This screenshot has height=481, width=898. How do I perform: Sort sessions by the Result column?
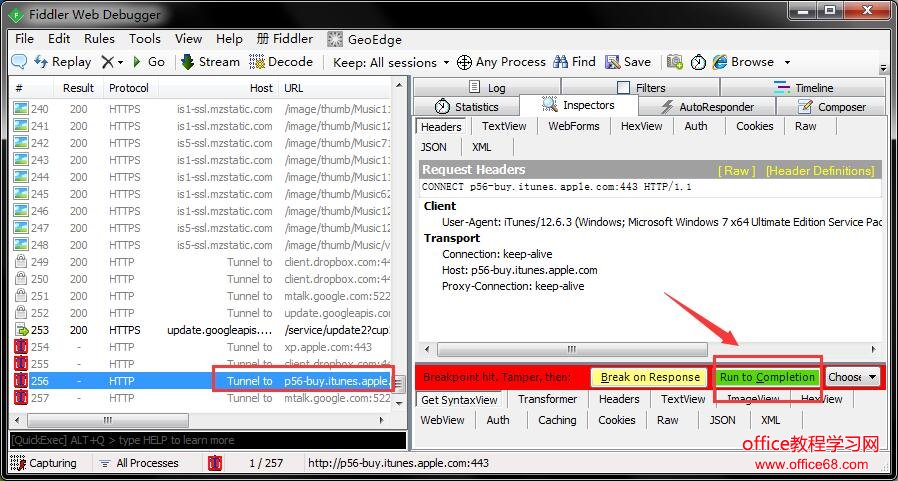[x=78, y=88]
